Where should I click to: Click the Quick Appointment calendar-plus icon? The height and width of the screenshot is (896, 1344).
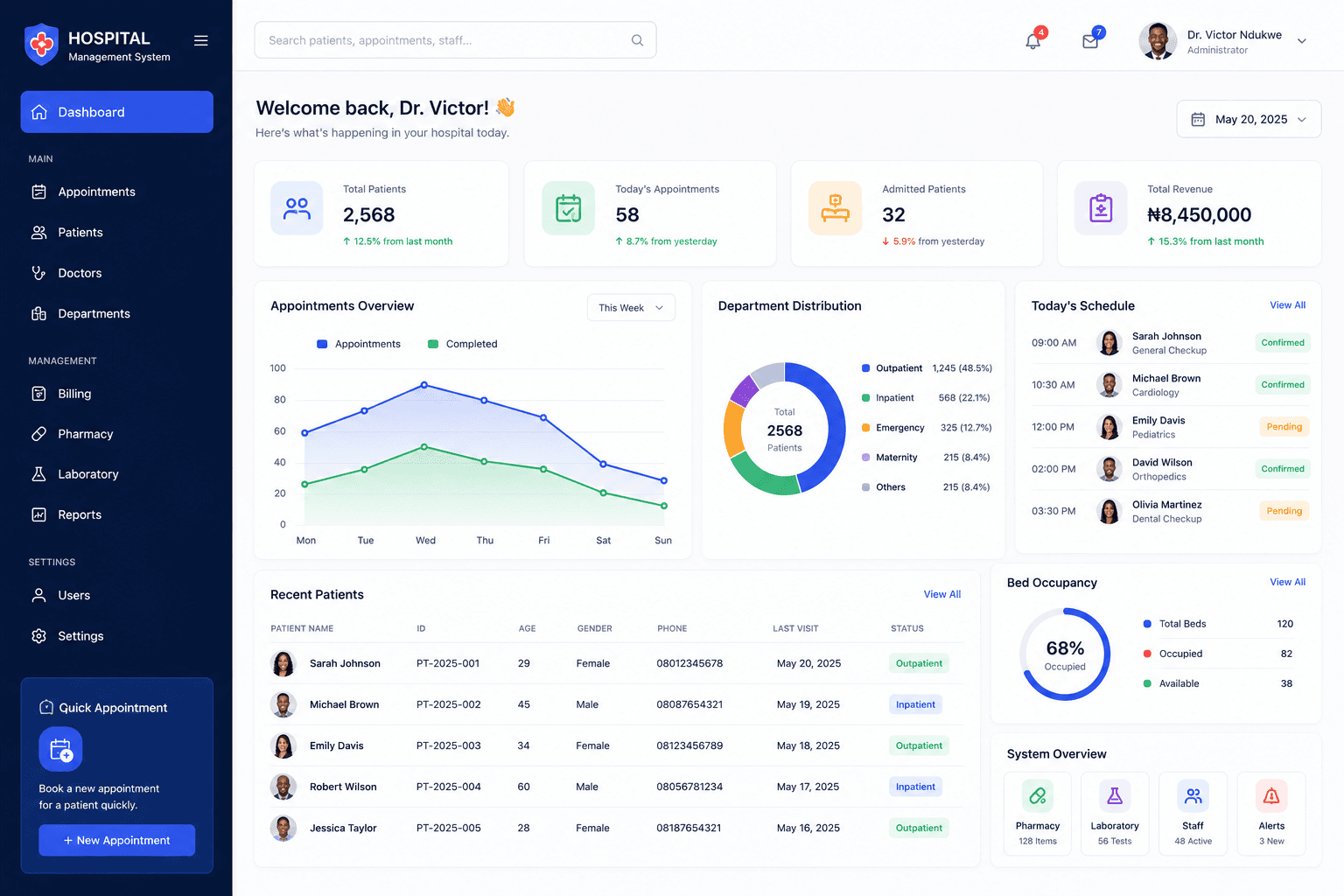(x=60, y=750)
